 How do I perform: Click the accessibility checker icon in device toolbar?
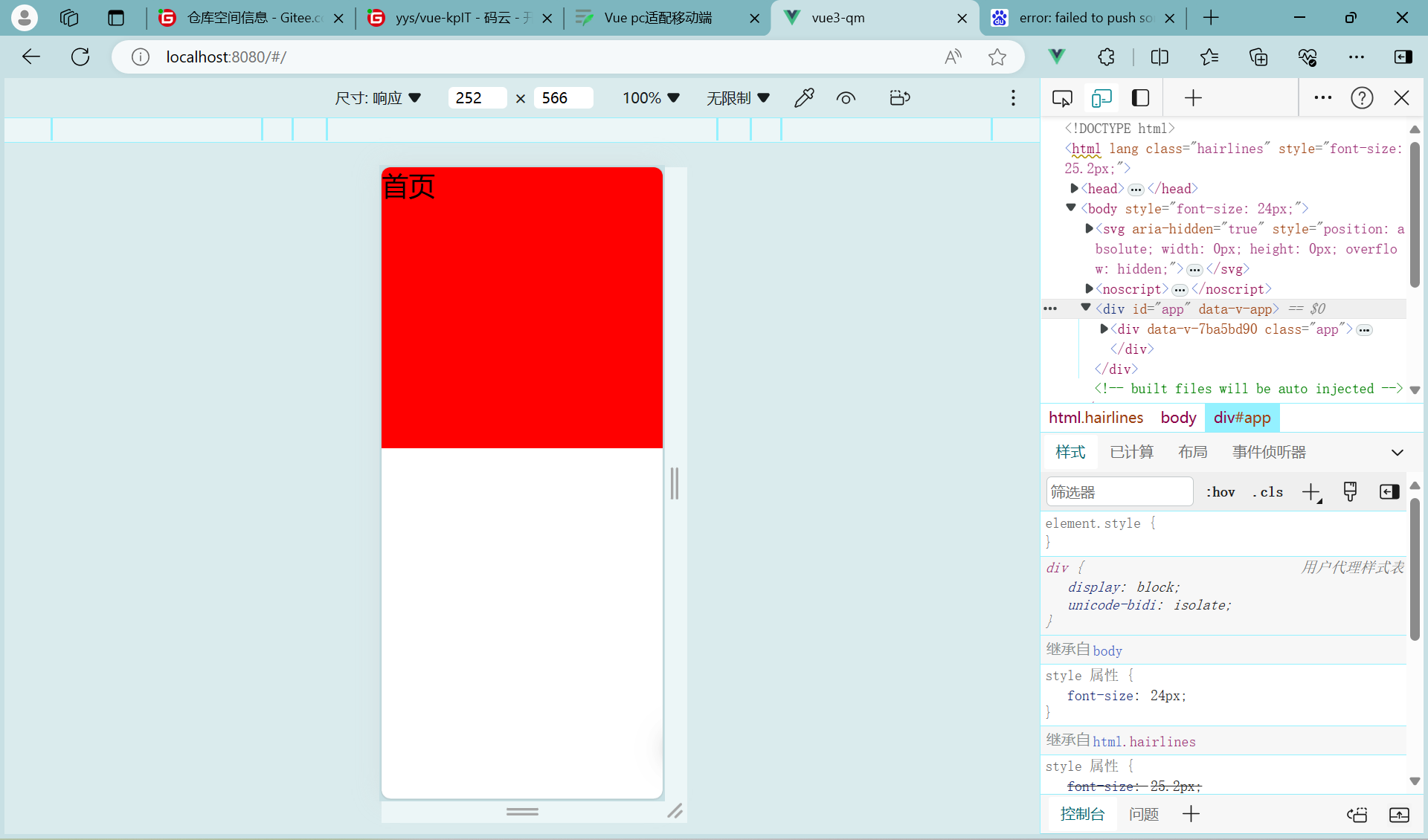point(899,97)
